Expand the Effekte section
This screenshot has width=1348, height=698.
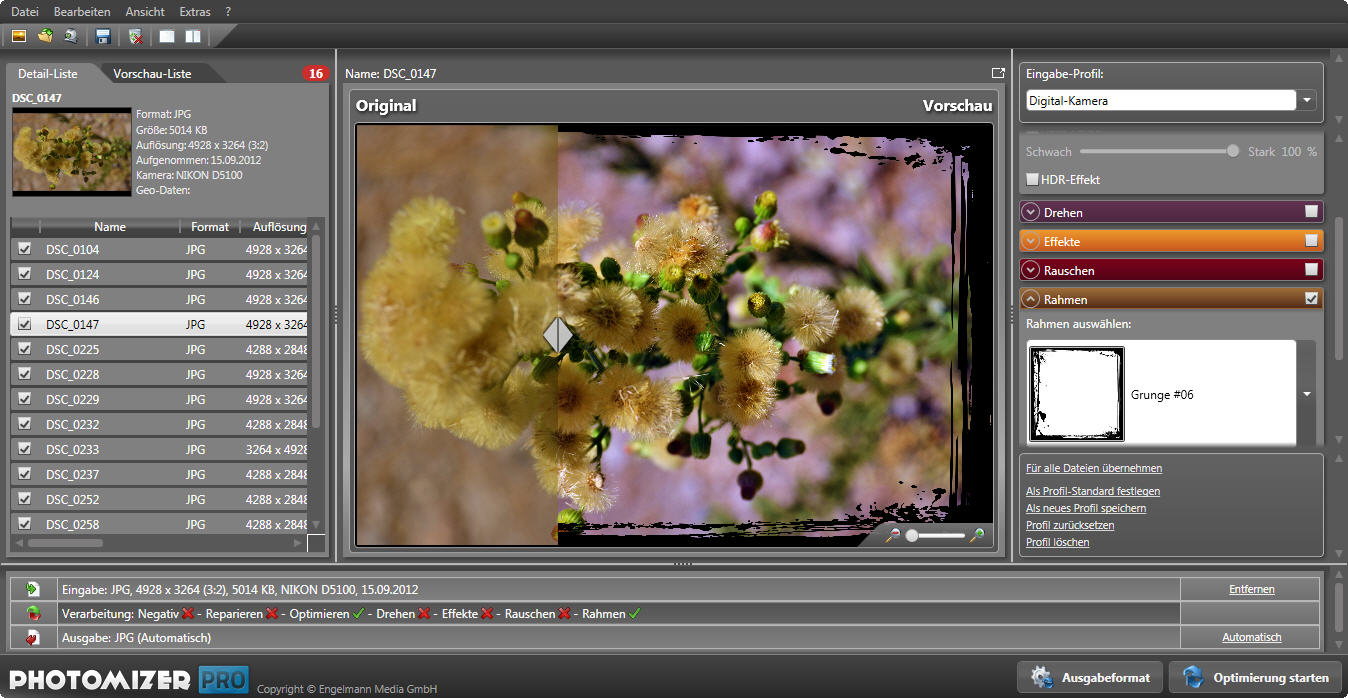(1030, 241)
